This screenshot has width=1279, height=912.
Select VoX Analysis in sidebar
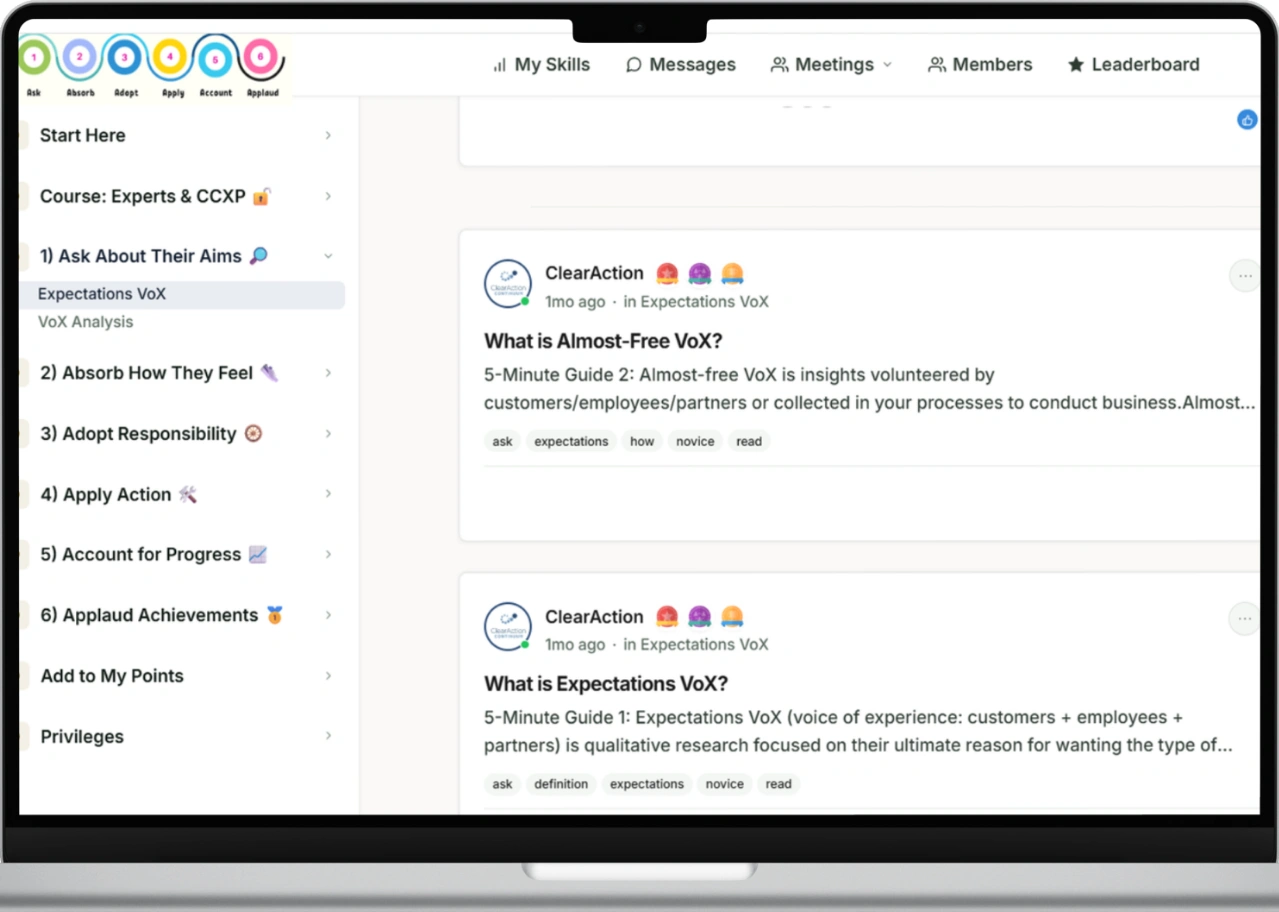[x=85, y=322]
